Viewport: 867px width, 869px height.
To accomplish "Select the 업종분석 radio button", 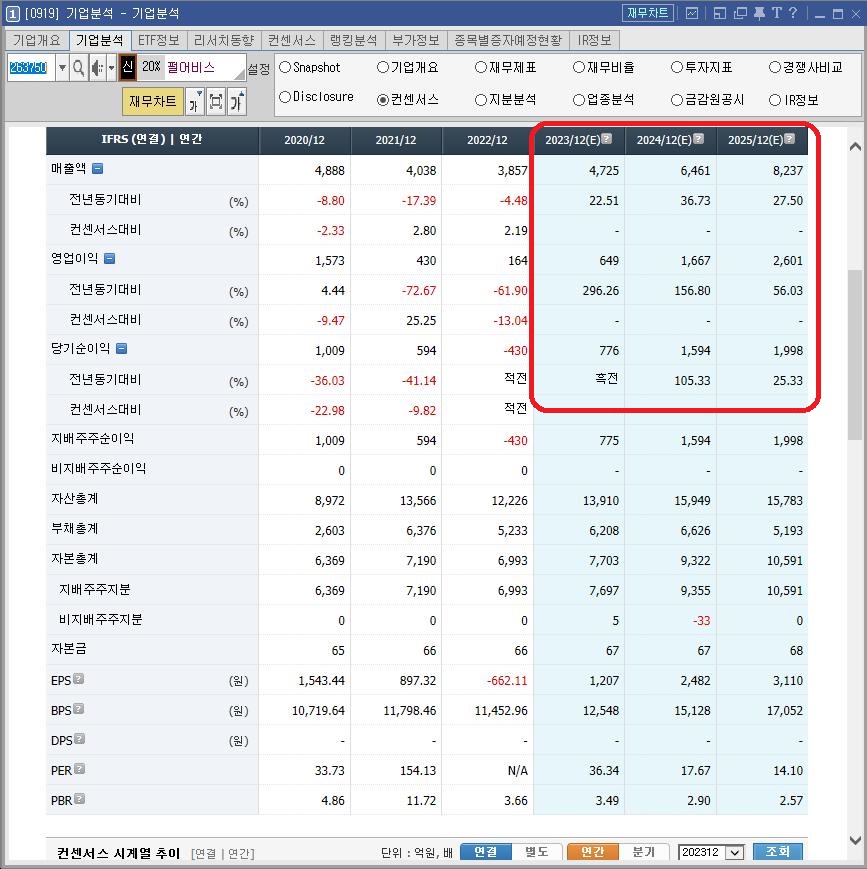I will [x=579, y=100].
